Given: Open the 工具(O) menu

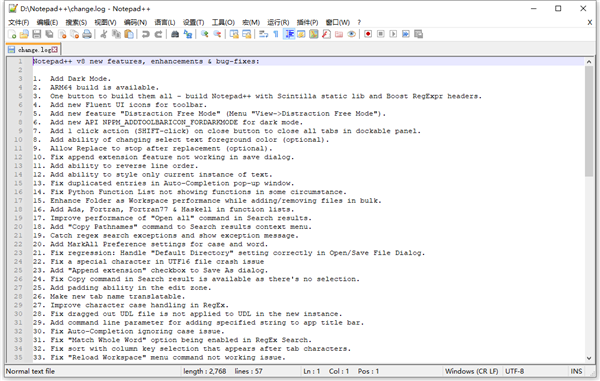Looking at the screenshot, I should [x=223, y=23].
